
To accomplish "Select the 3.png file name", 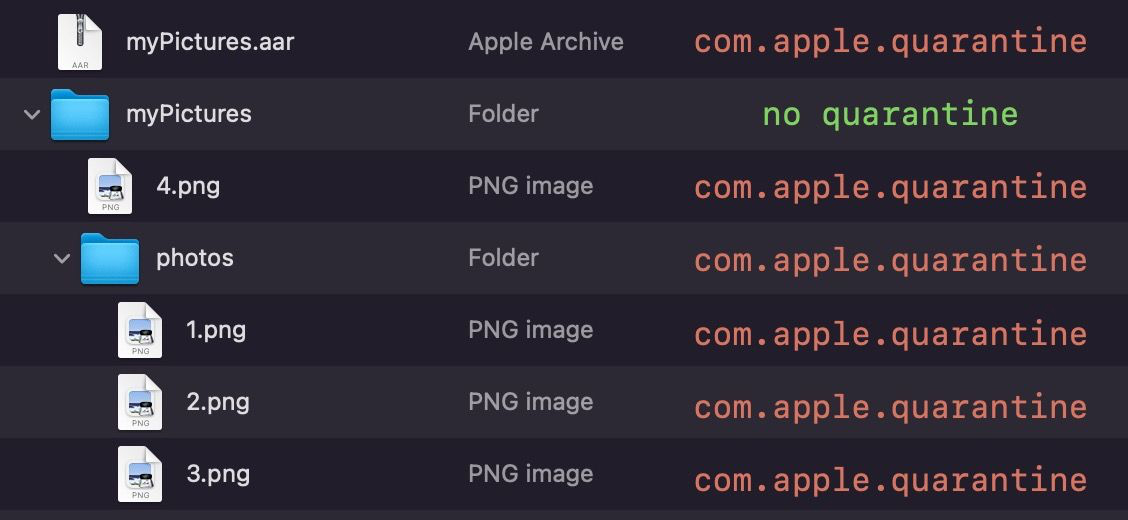I will pyautogui.click(x=218, y=474).
